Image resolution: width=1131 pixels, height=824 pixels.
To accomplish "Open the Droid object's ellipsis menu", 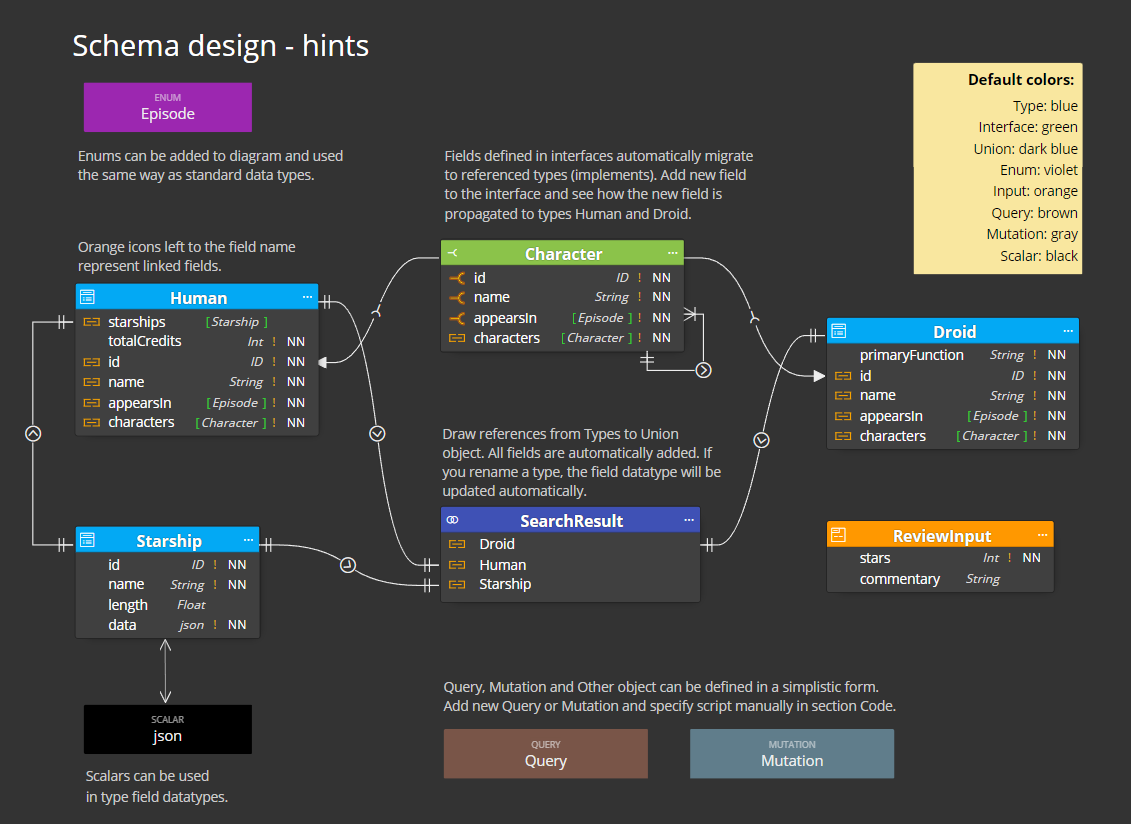I will point(1068,331).
